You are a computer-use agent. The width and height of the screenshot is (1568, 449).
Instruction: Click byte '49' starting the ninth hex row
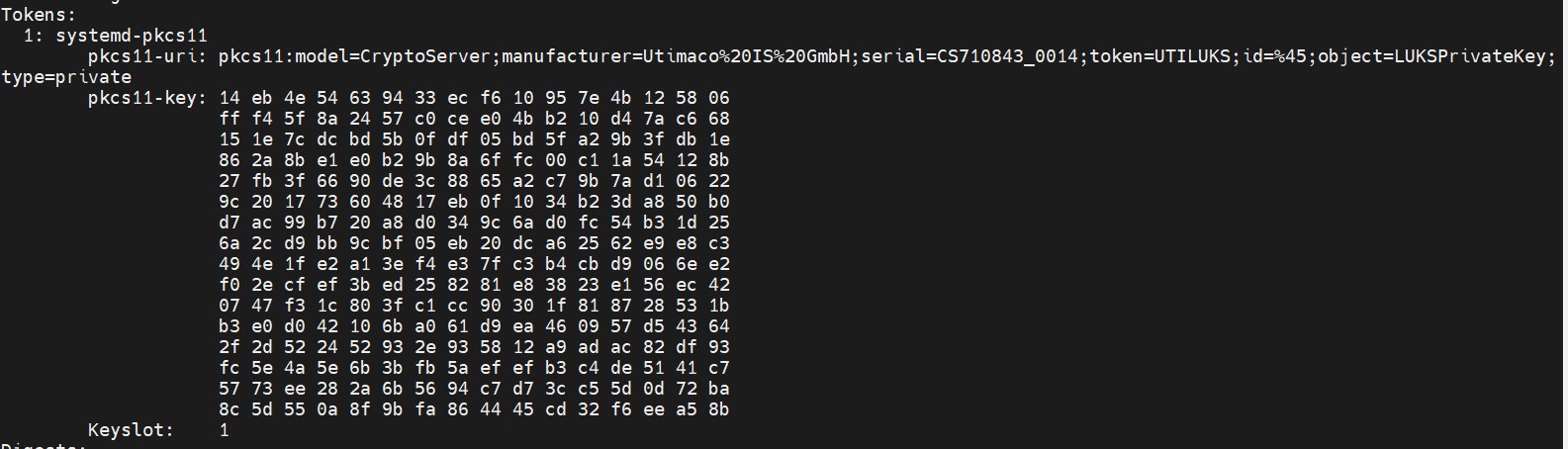pos(230,264)
